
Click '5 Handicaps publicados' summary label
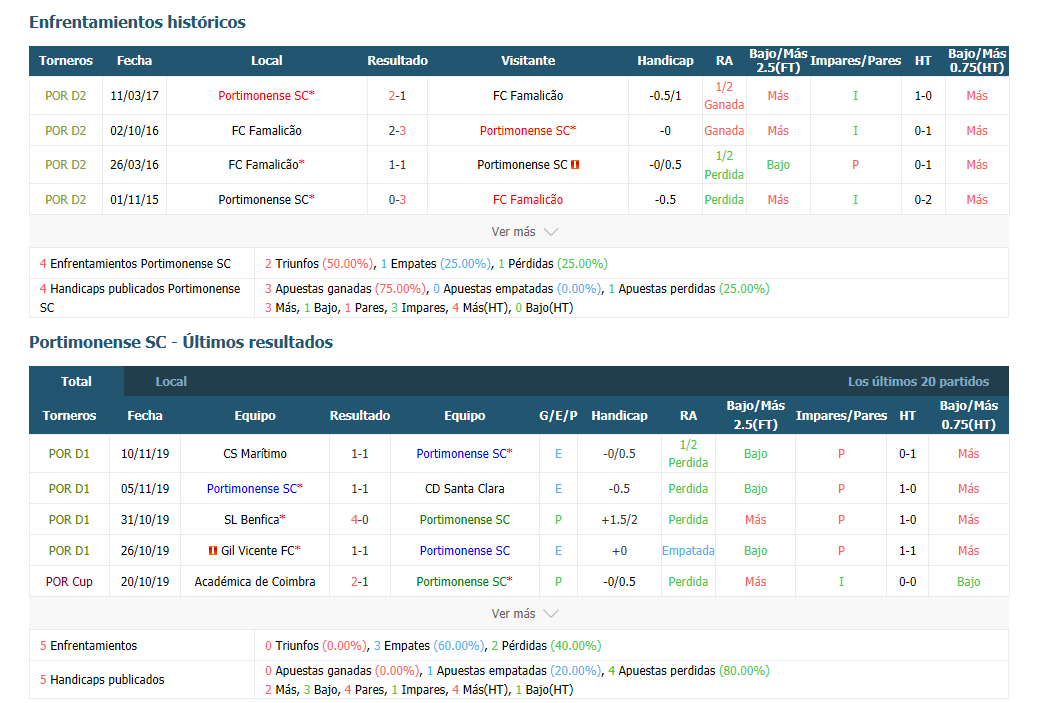pyautogui.click(x=102, y=679)
